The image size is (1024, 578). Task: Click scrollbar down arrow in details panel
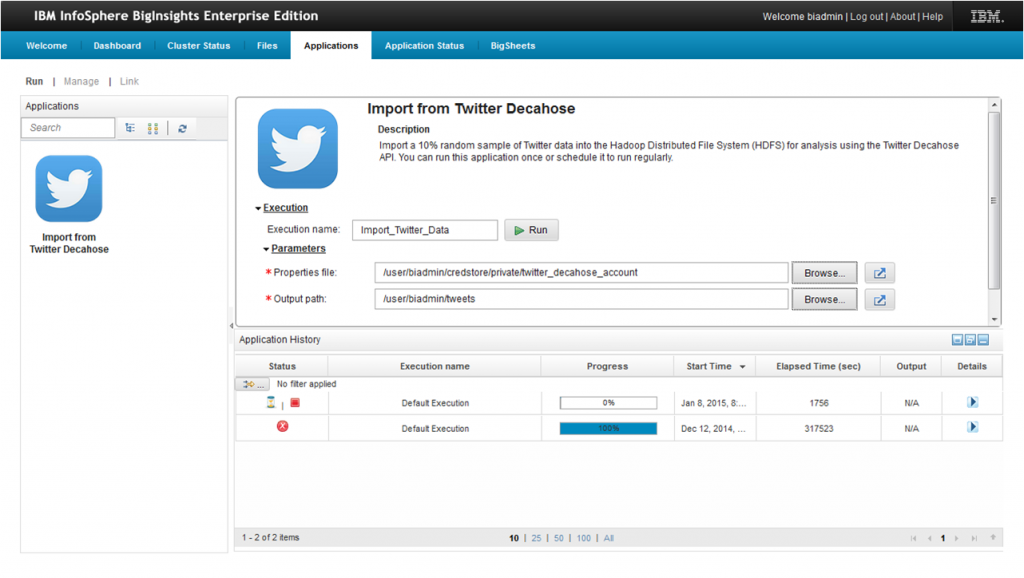tap(994, 319)
